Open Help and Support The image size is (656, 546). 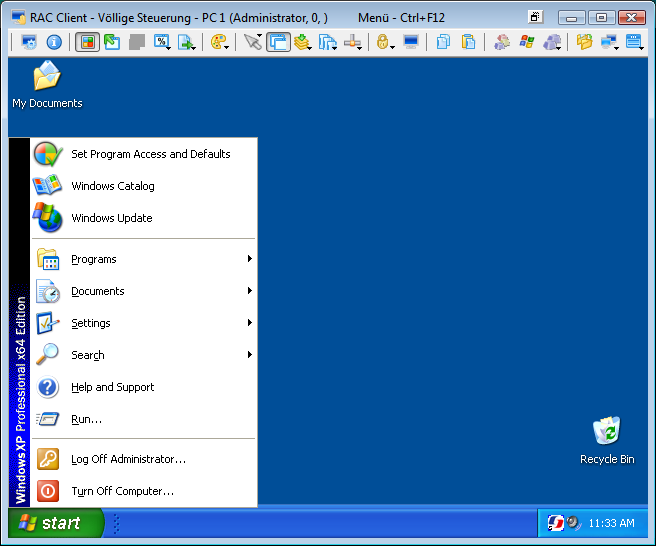point(112,388)
